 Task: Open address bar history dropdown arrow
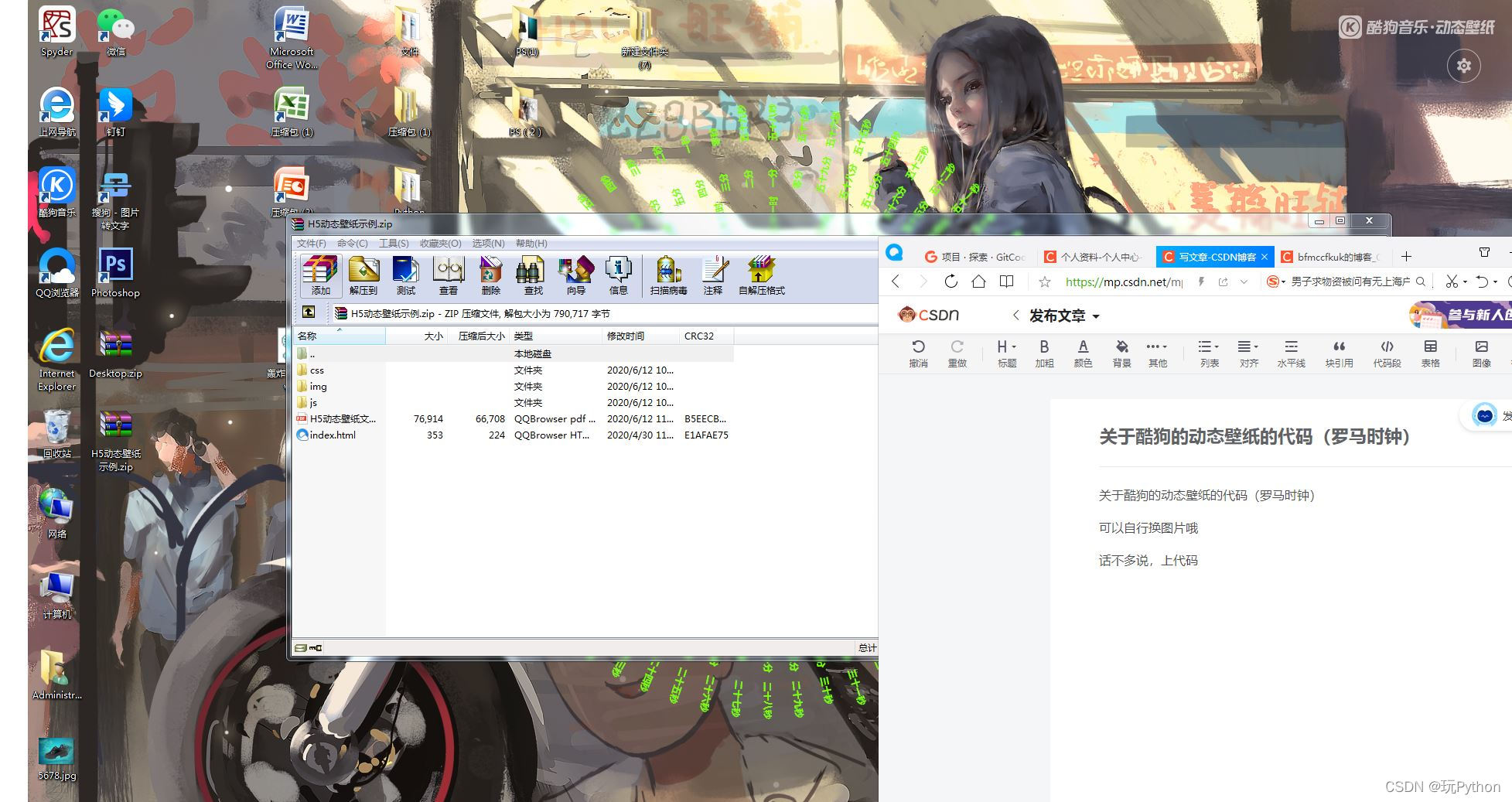point(1244,282)
